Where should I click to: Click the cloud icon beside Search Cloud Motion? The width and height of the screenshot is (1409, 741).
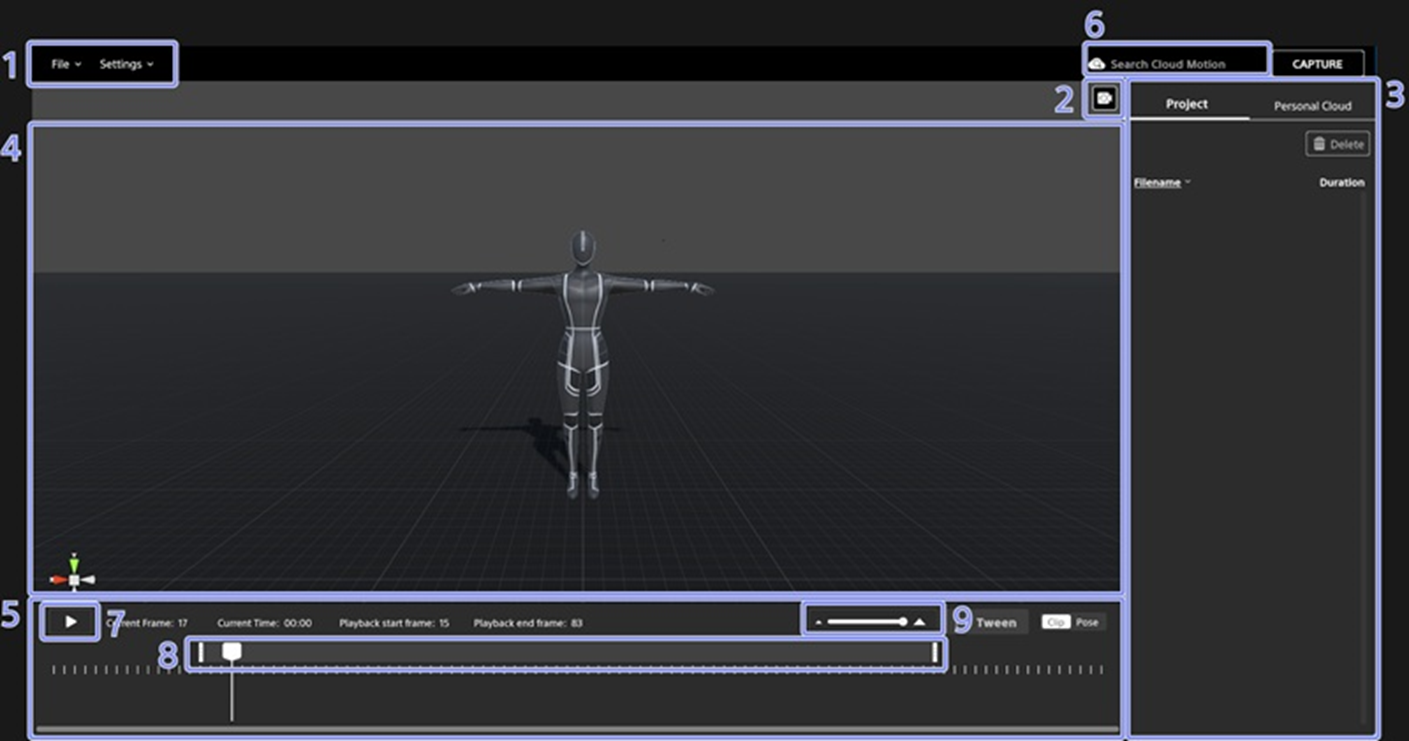click(1100, 62)
